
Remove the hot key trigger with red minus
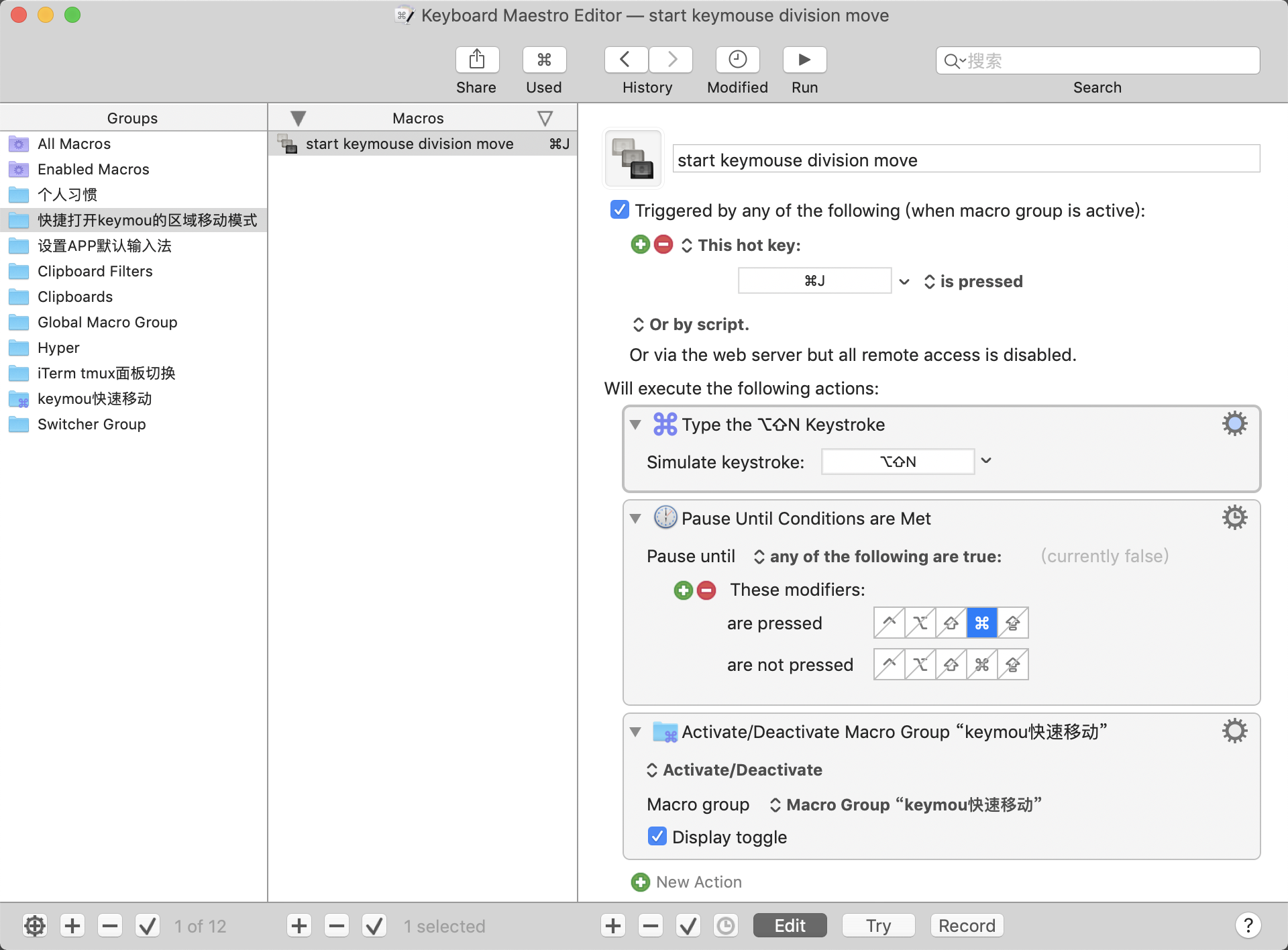663,245
